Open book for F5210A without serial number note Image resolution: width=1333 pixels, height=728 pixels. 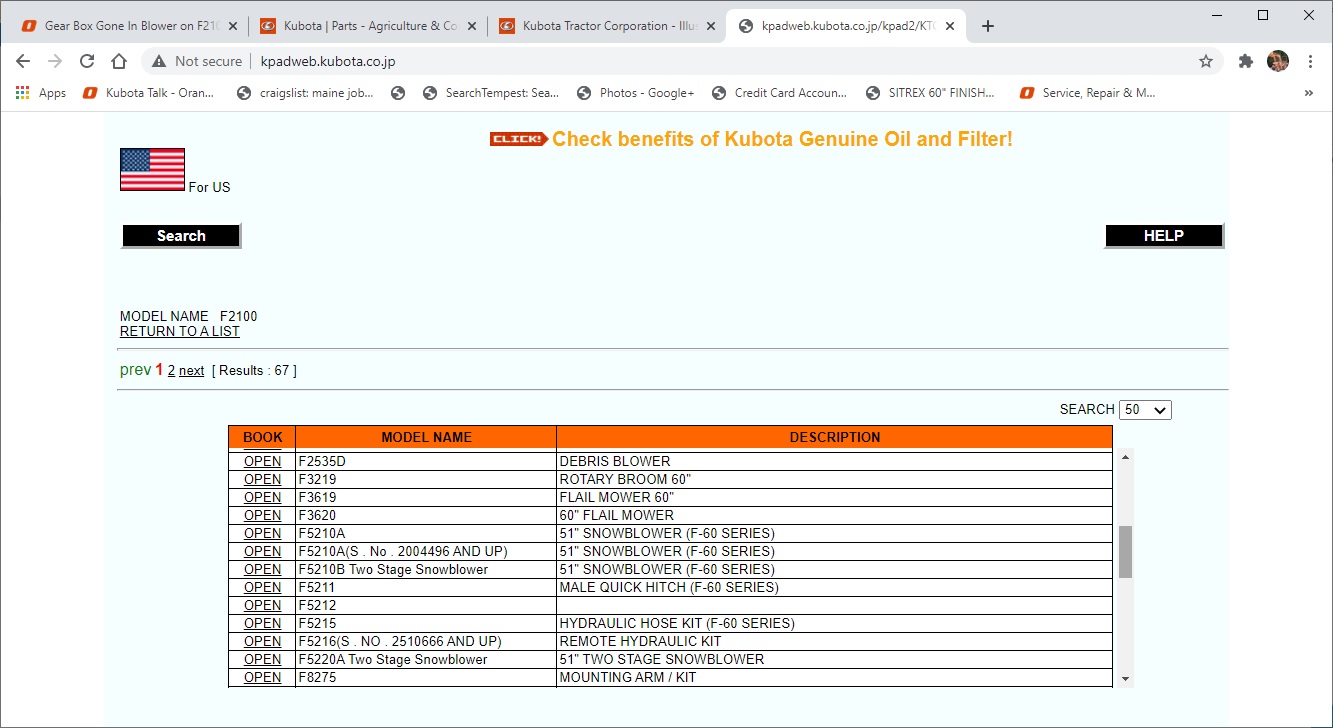click(263, 533)
